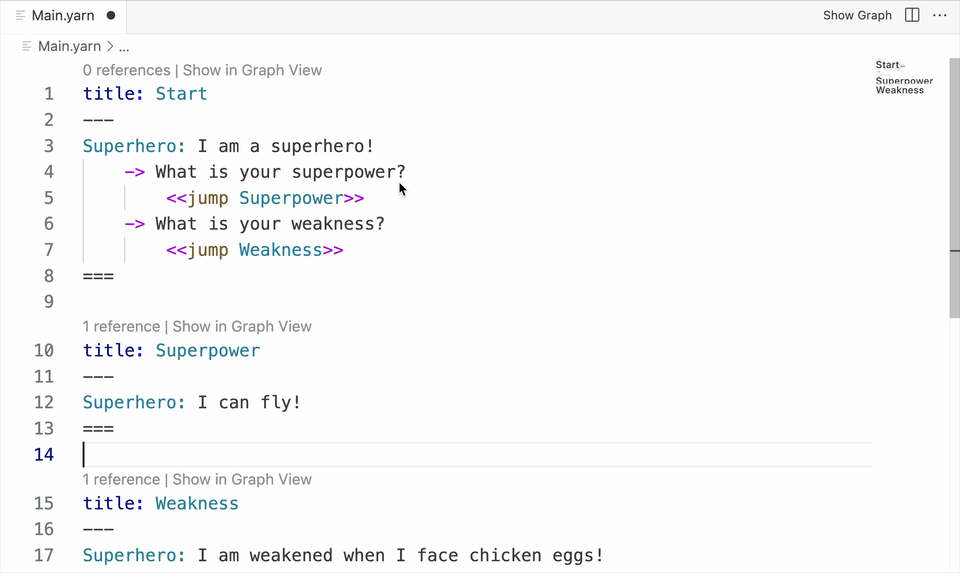The image size is (960, 573).
Task: Show the Superpower node in Graph View
Action: [242, 326]
